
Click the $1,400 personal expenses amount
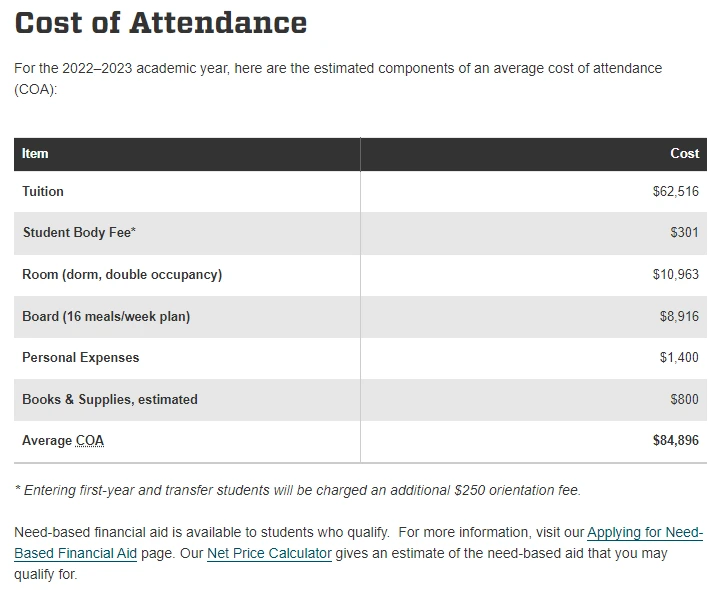tap(679, 357)
